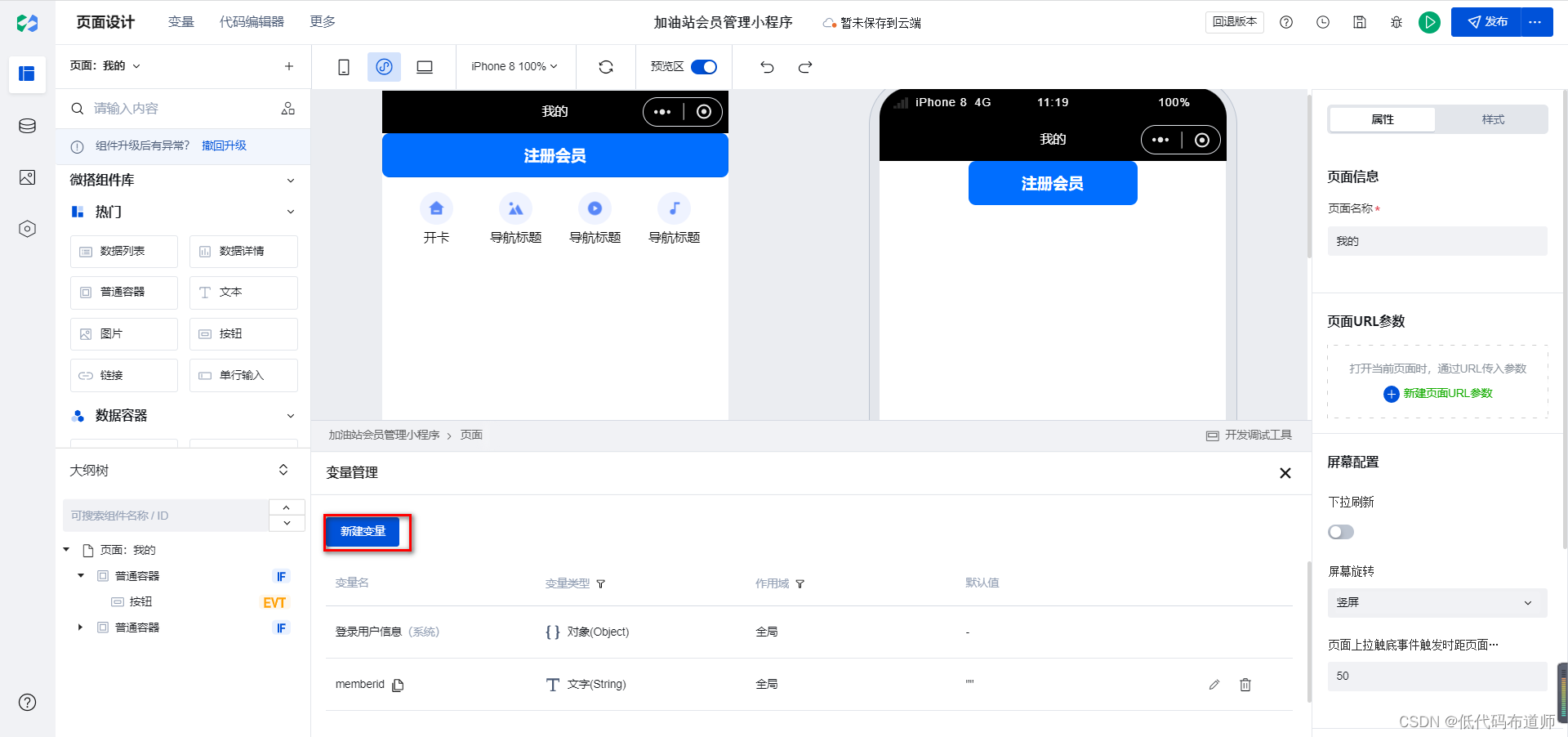Screen dimensions: 1568x737
Task: Open top bar help question icon
Action: 1286,22
